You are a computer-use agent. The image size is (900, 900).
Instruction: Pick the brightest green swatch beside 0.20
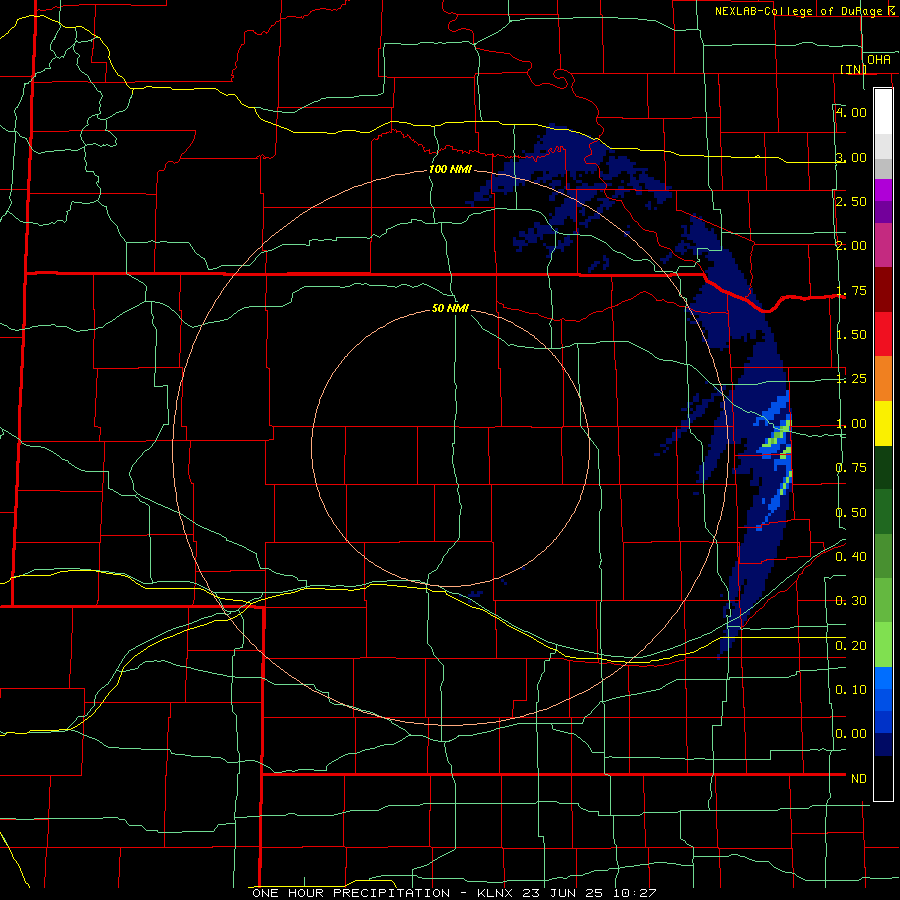tap(883, 645)
